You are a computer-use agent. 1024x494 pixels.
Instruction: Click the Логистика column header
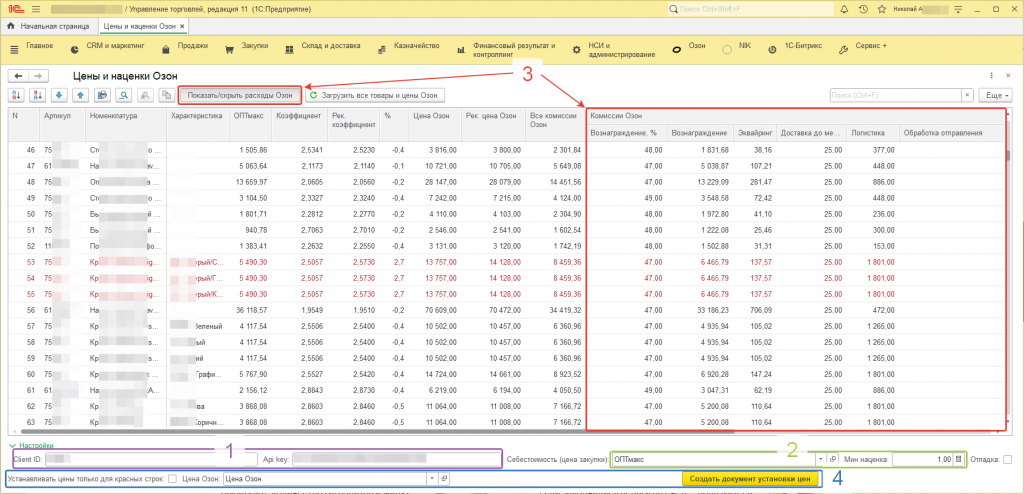pyautogui.click(x=872, y=133)
